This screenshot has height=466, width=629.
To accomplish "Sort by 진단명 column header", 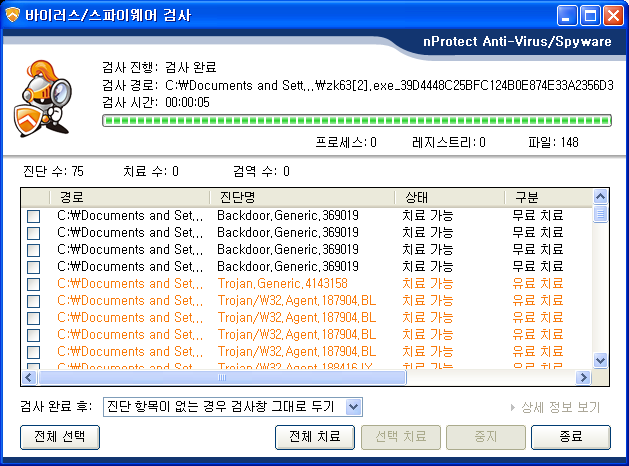I will pos(302,197).
